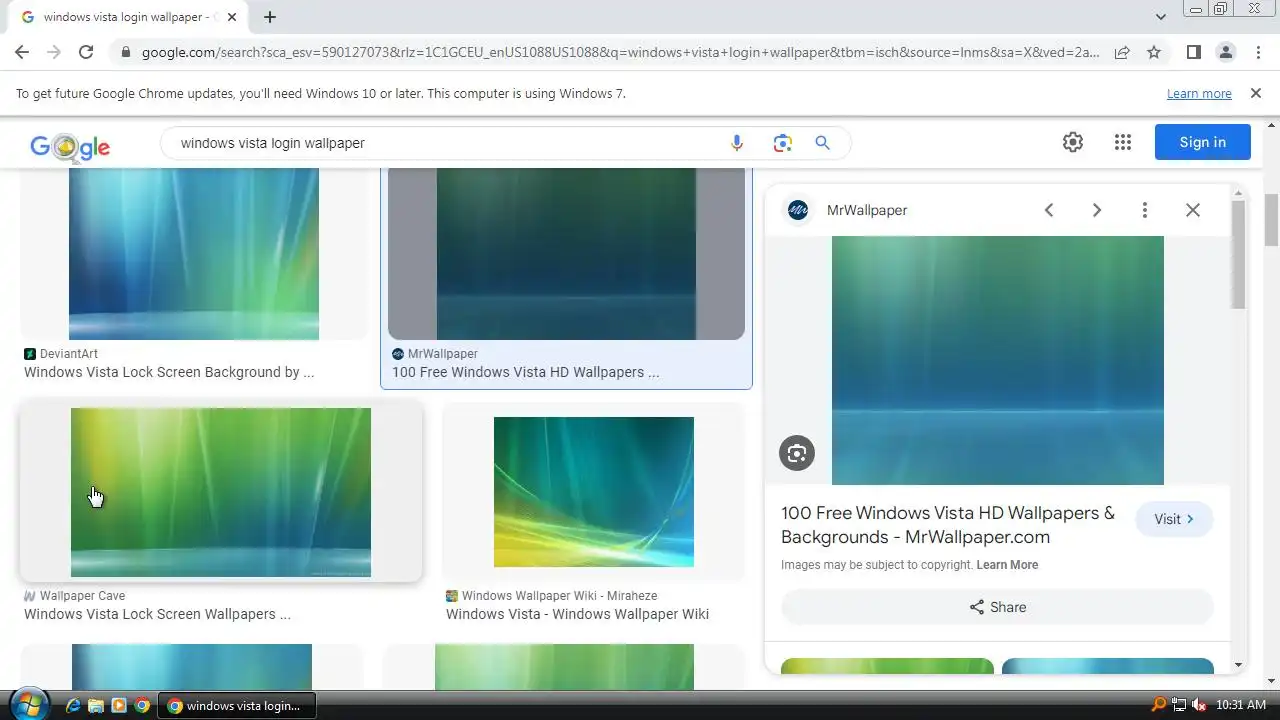Image resolution: width=1280 pixels, height=720 pixels.
Task: Click the page vertical scrollbar thumb
Action: coord(1272,220)
